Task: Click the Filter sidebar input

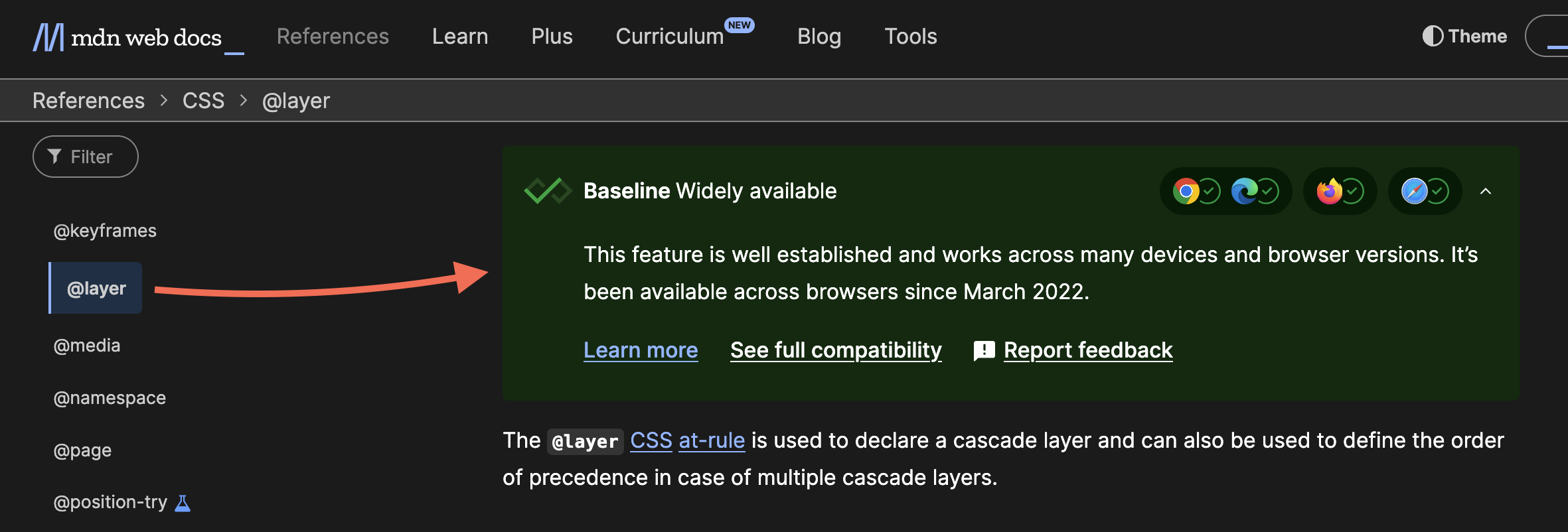Action: pyautogui.click(x=86, y=157)
